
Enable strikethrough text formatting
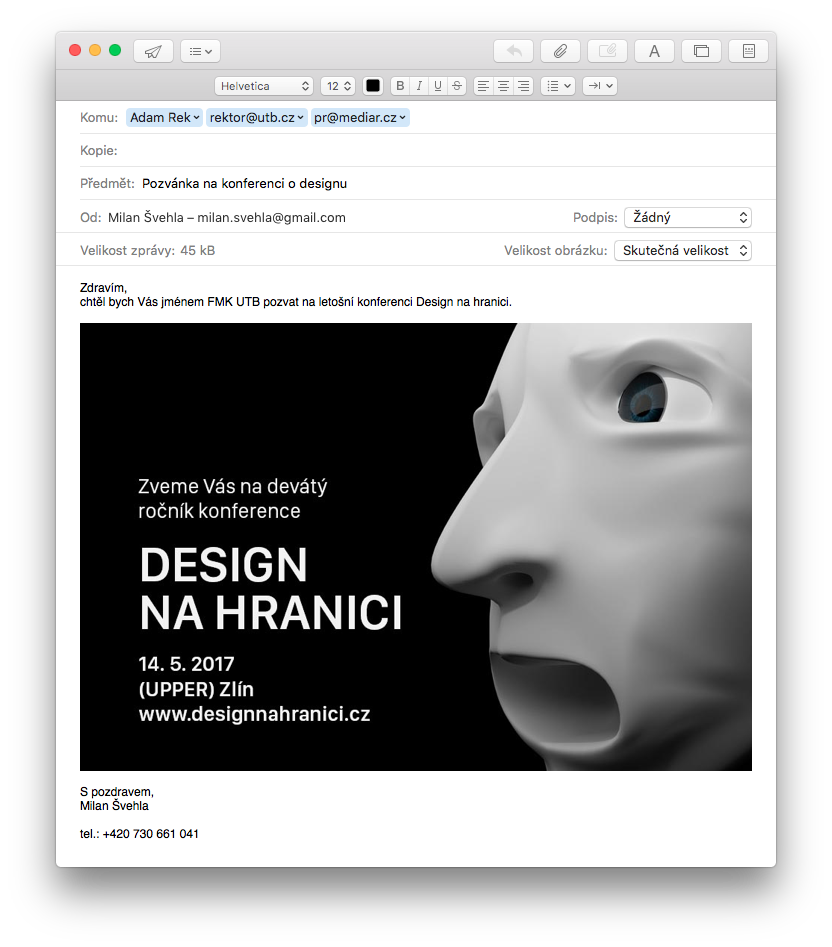(457, 86)
